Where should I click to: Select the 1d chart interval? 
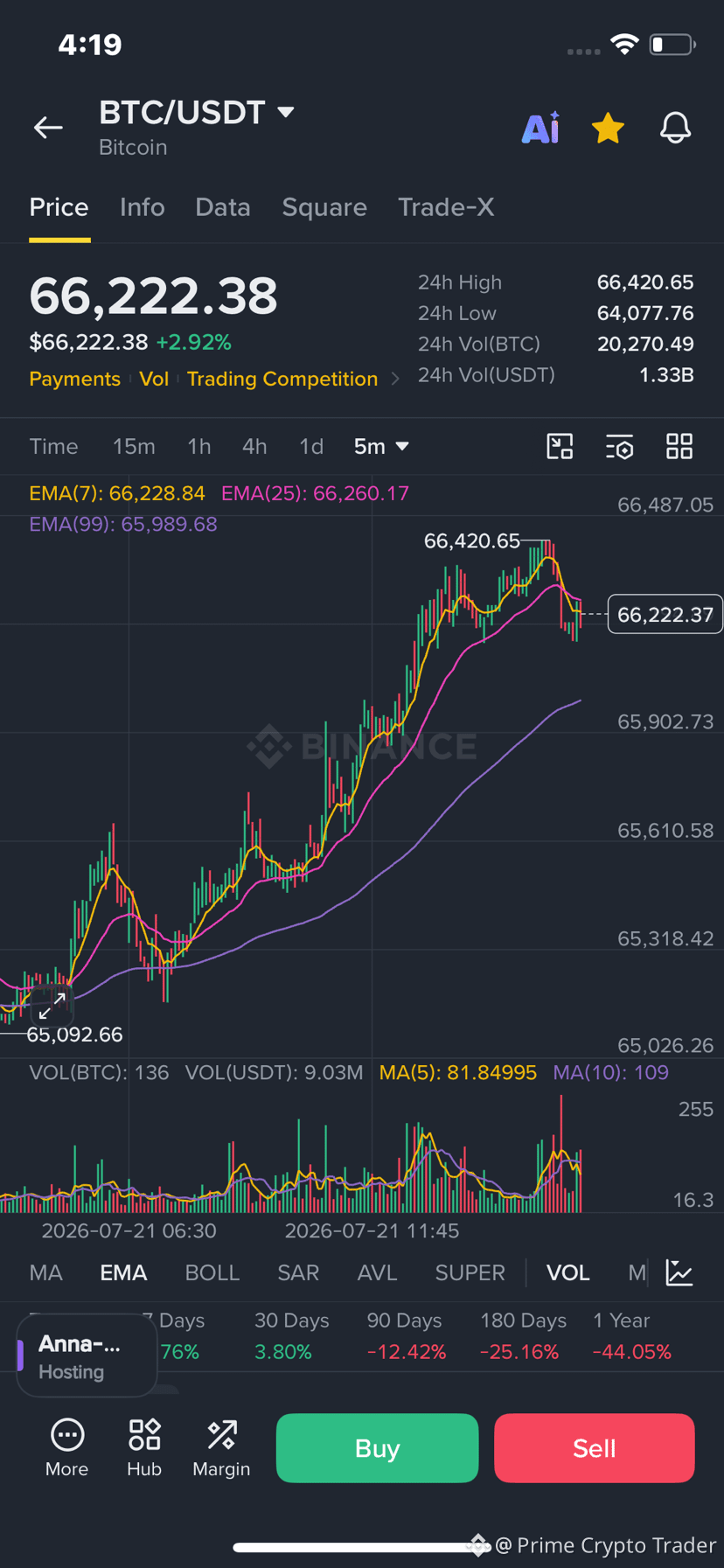coord(311,447)
